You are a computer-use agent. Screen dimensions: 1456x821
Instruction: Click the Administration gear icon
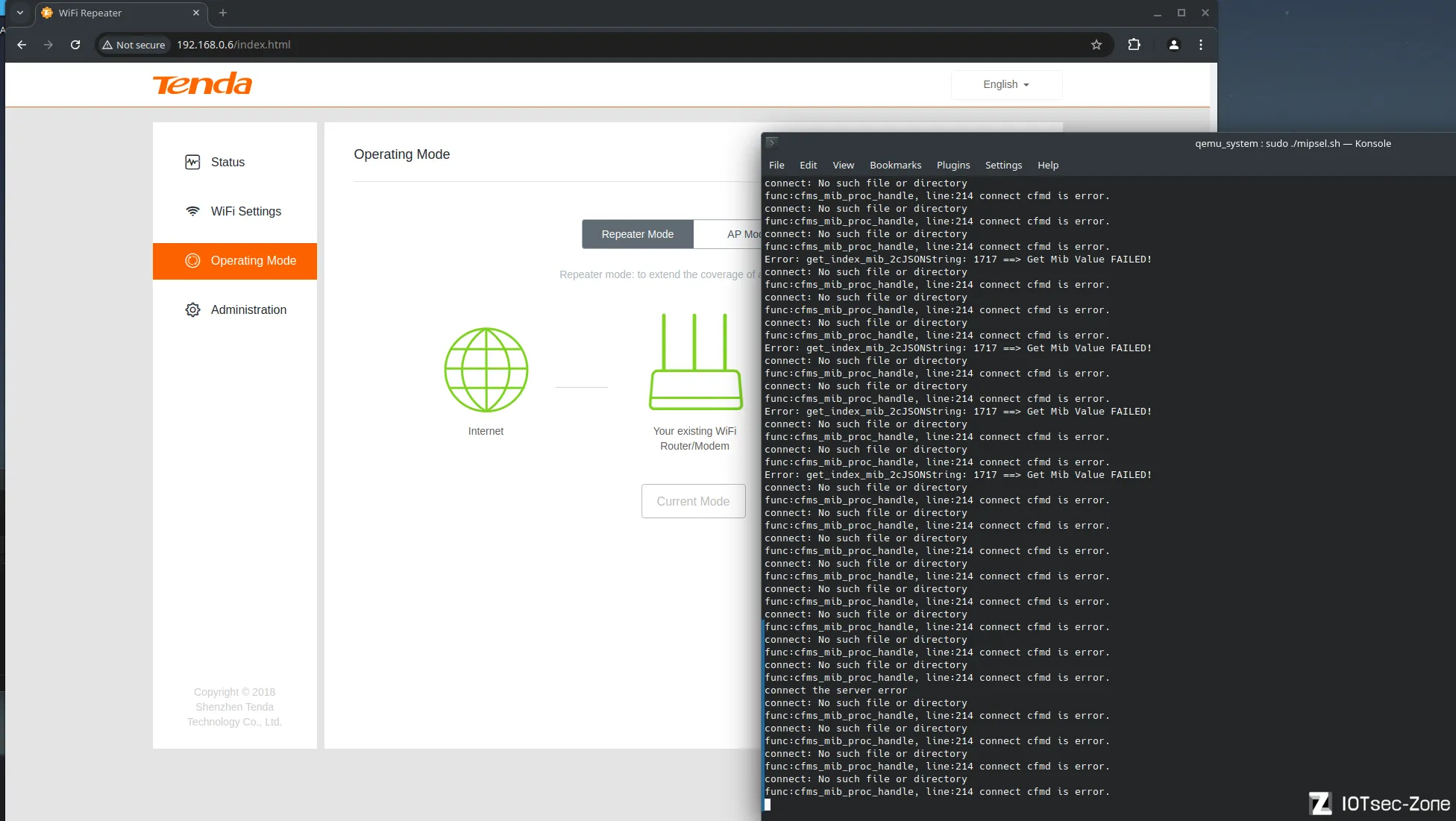tap(192, 309)
